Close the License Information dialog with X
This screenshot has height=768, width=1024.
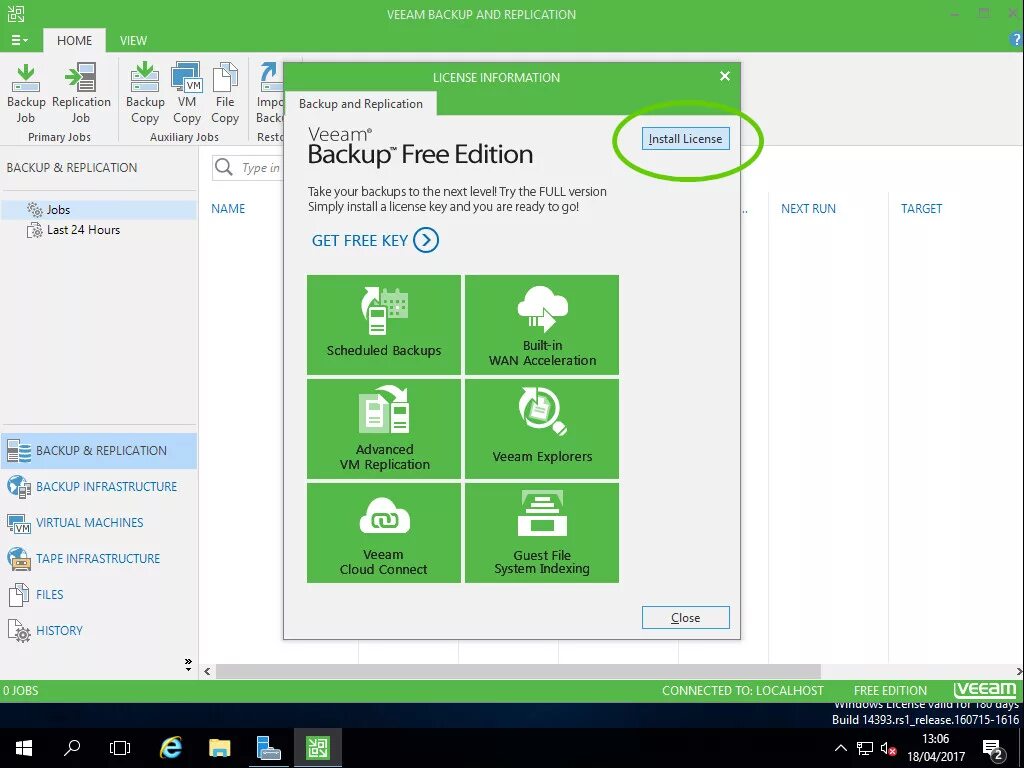pyautogui.click(x=724, y=76)
